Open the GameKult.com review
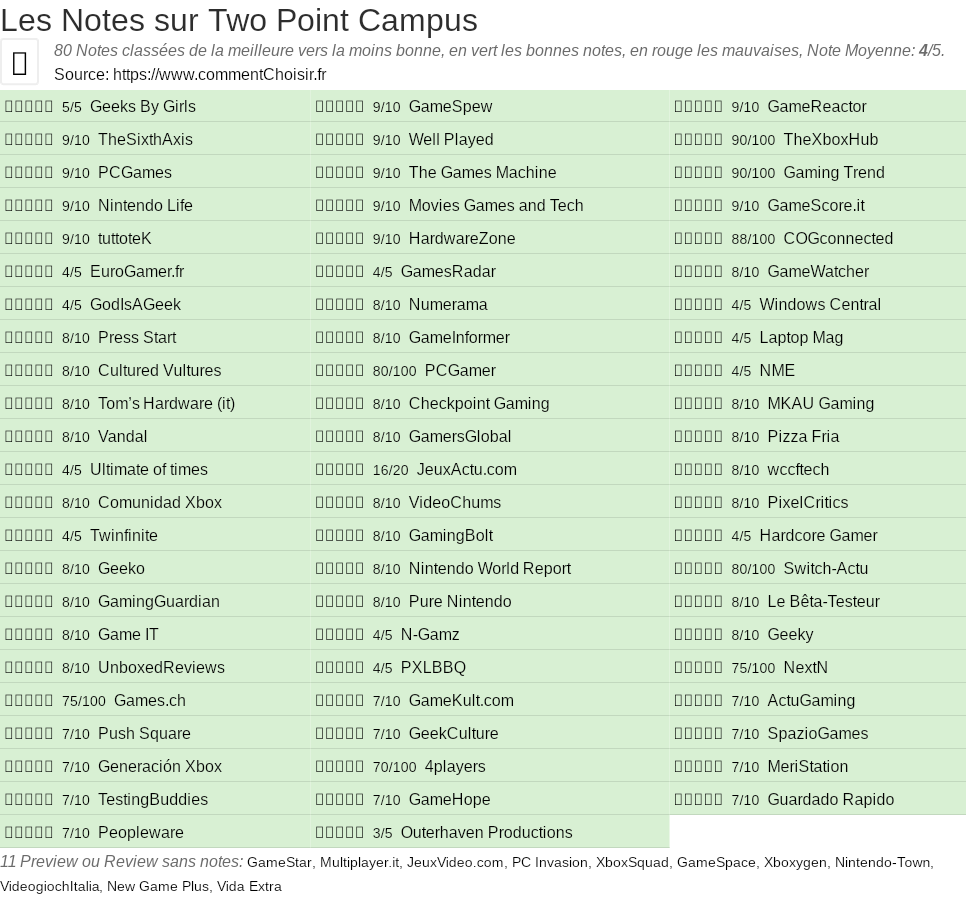Screen dimensions: 966x897 point(461,701)
